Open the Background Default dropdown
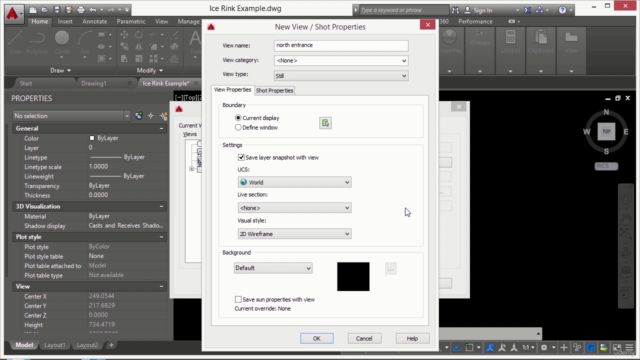The width and height of the screenshot is (640, 360). (x=273, y=268)
